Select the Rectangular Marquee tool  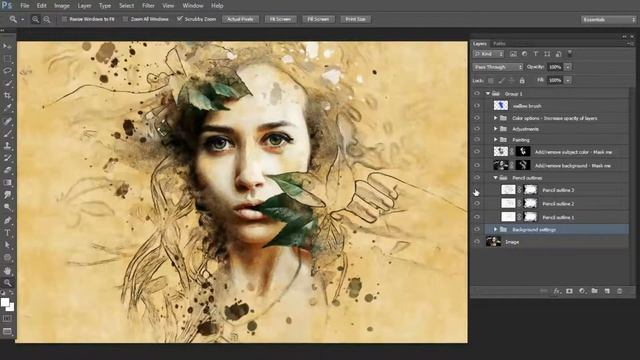(7, 59)
